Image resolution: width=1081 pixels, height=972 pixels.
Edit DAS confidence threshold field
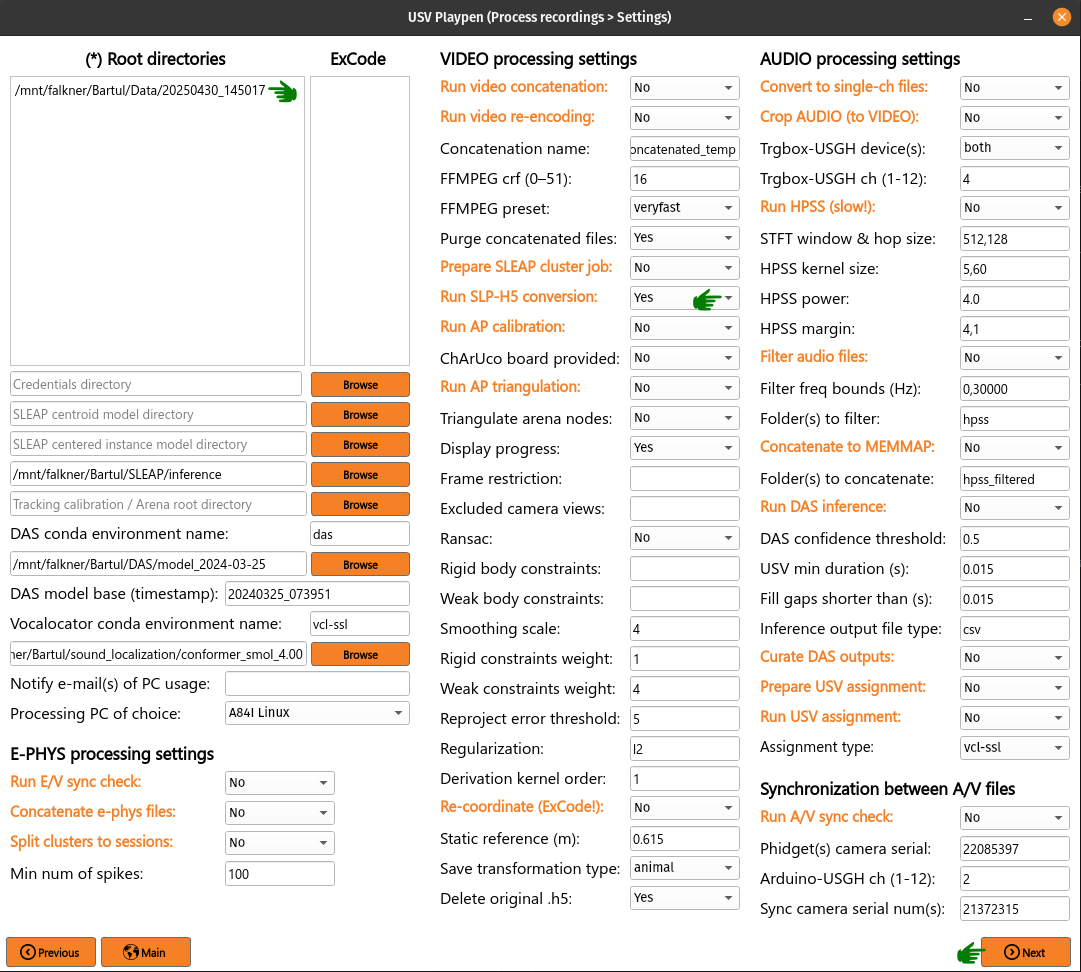coord(1014,538)
